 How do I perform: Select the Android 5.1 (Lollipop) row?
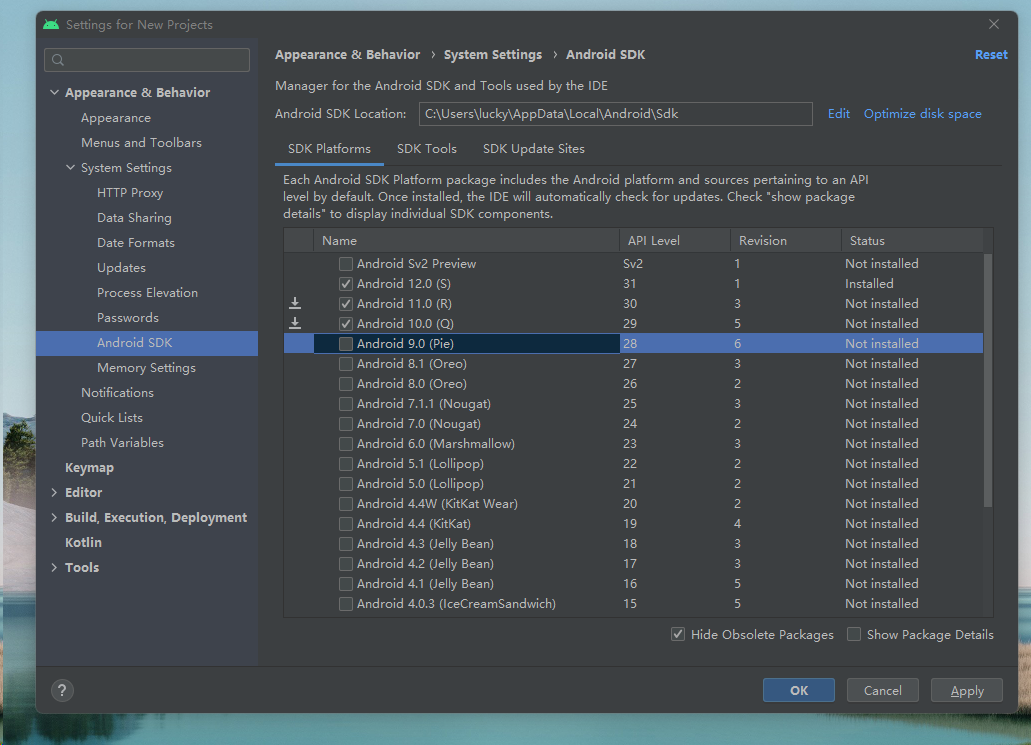[x=633, y=464]
